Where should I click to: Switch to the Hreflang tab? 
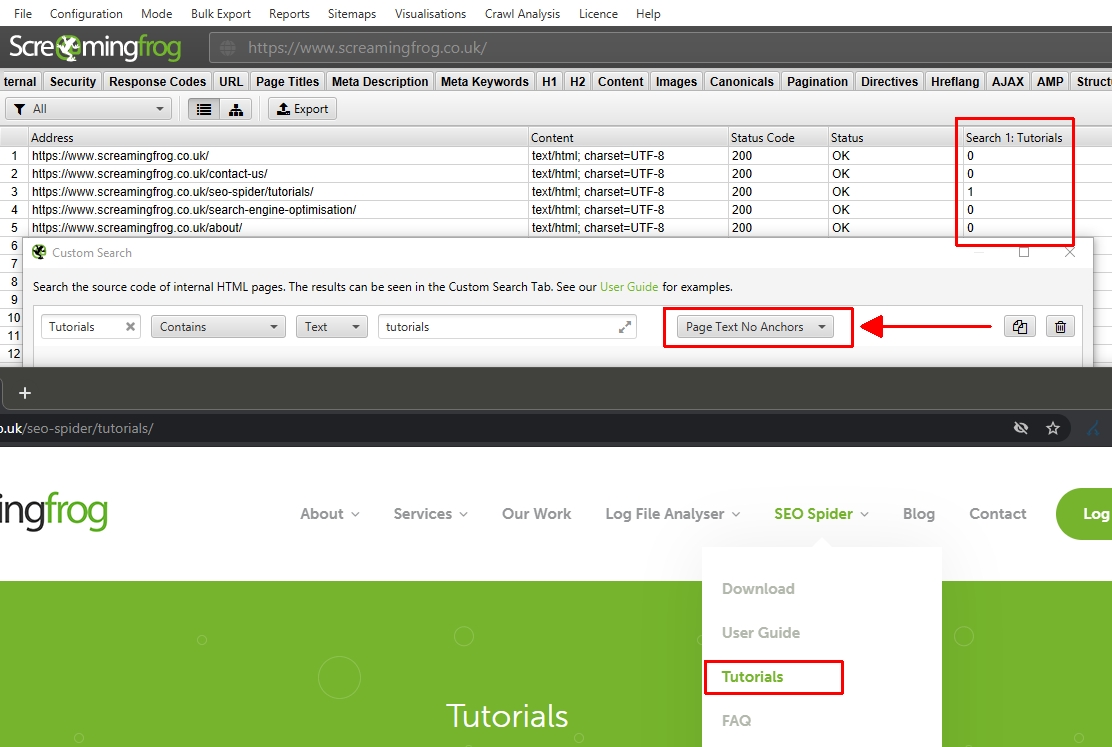tap(955, 82)
